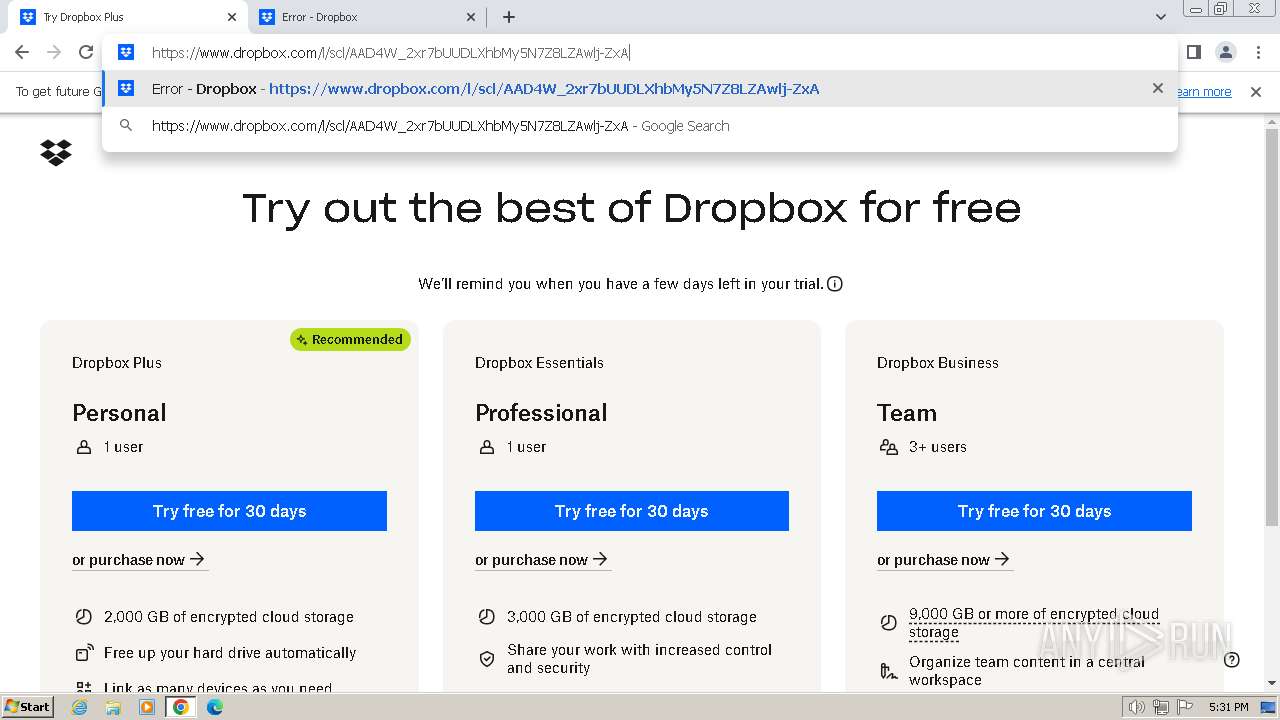This screenshot has width=1280, height=720.
Task: Click purchase now under Professional plan
Action: click(541, 560)
